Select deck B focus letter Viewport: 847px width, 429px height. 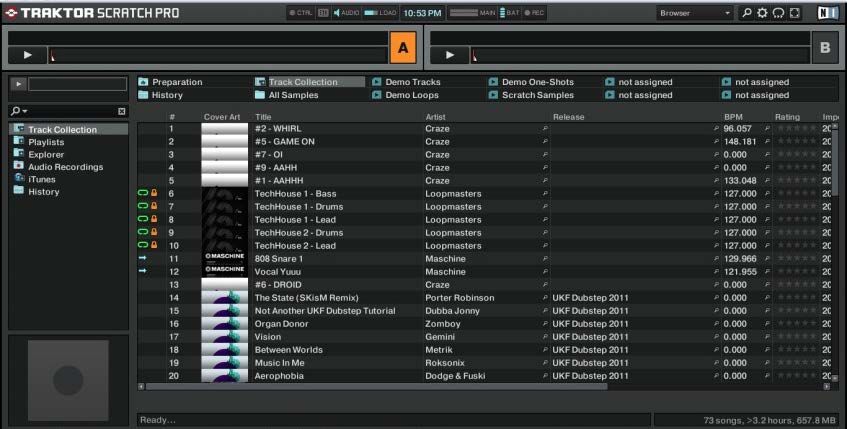pyautogui.click(x=825, y=48)
